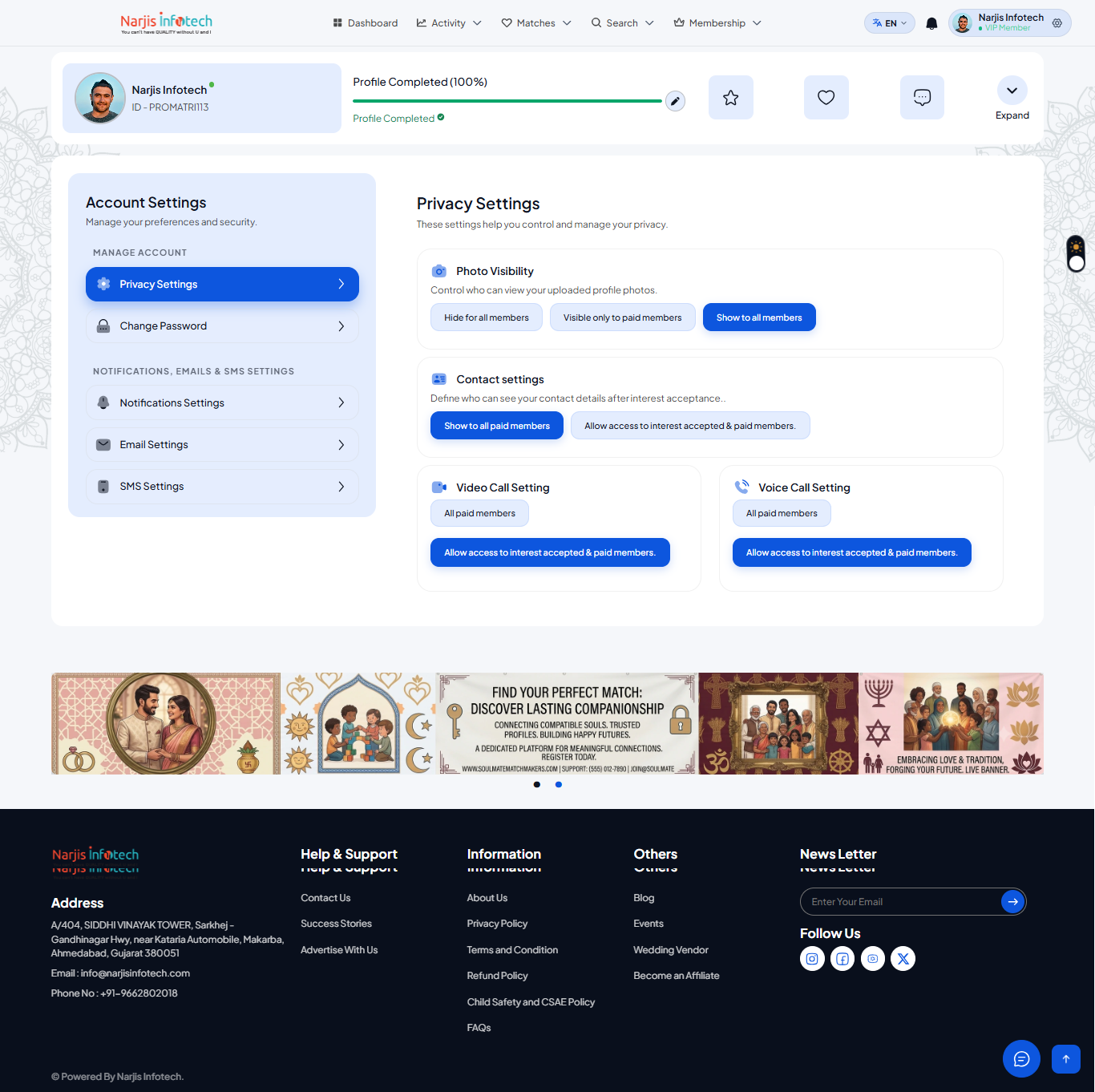The image size is (1095, 1092).
Task: Open the notification bell
Action: [931, 23]
